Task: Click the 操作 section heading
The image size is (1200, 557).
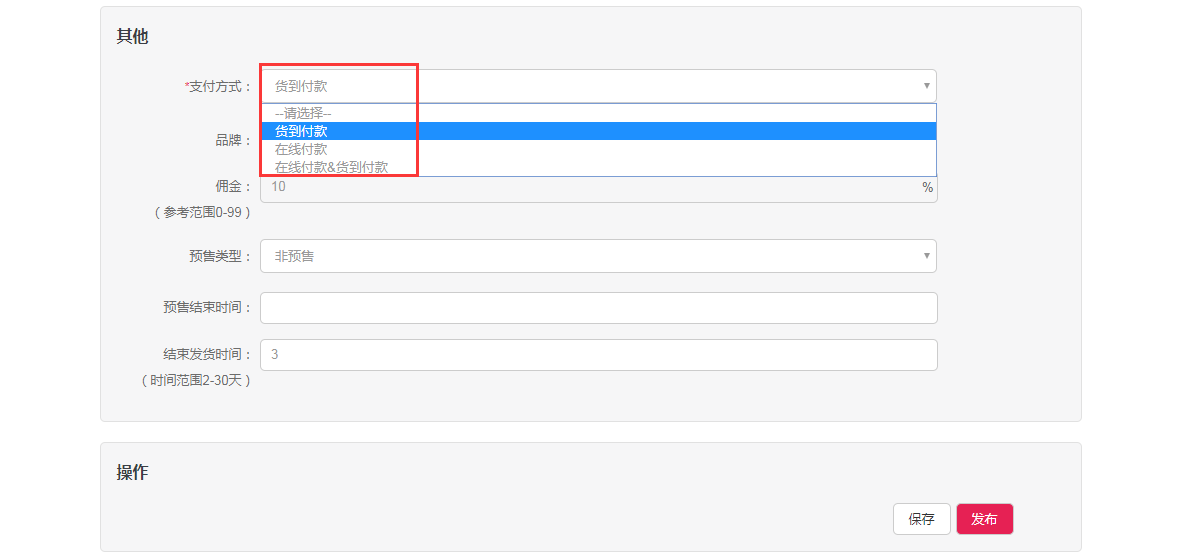Action: point(132,472)
